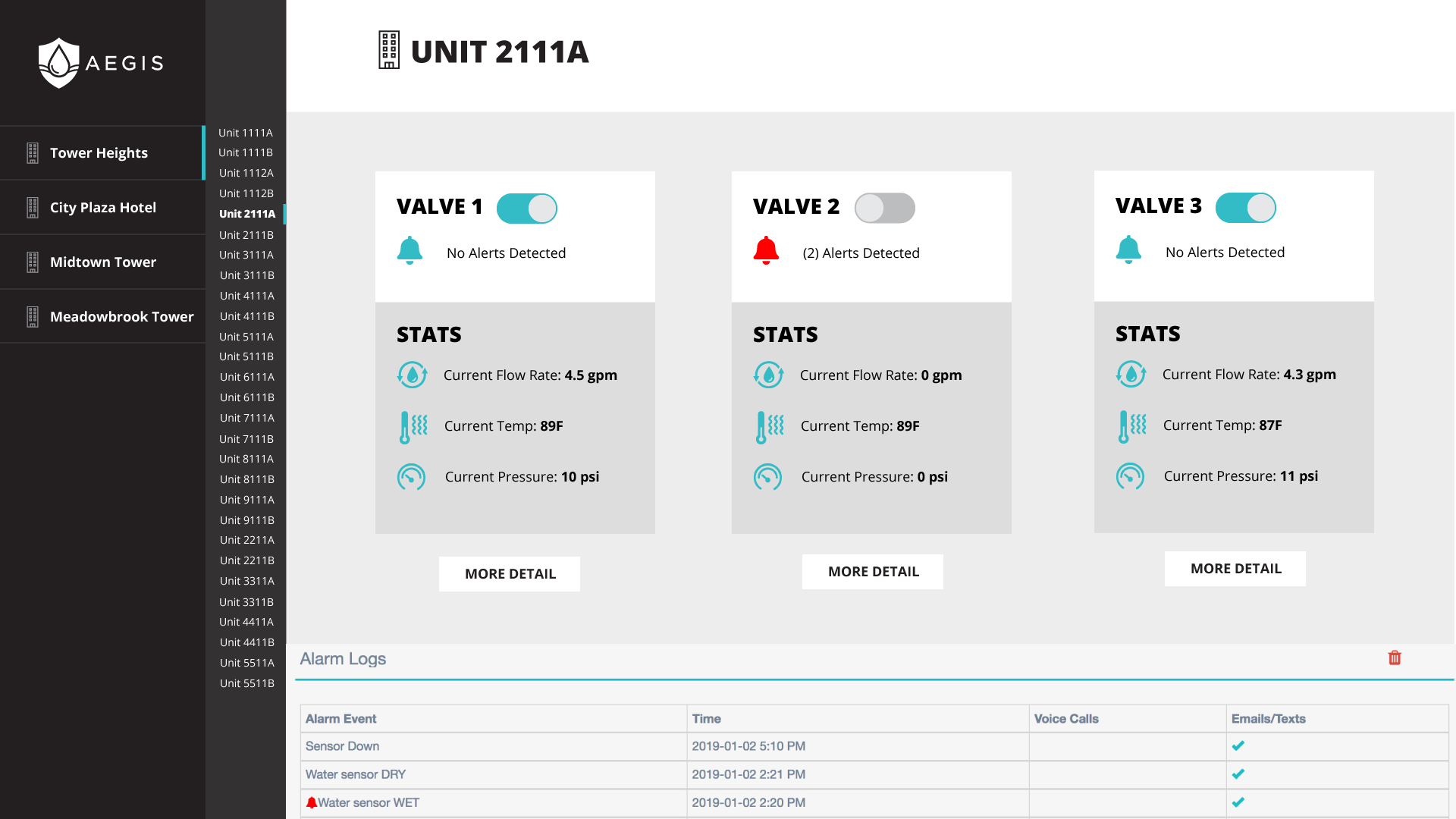Select Tower Heights building in sidebar
This screenshot has width=1456, height=819.
click(x=99, y=152)
